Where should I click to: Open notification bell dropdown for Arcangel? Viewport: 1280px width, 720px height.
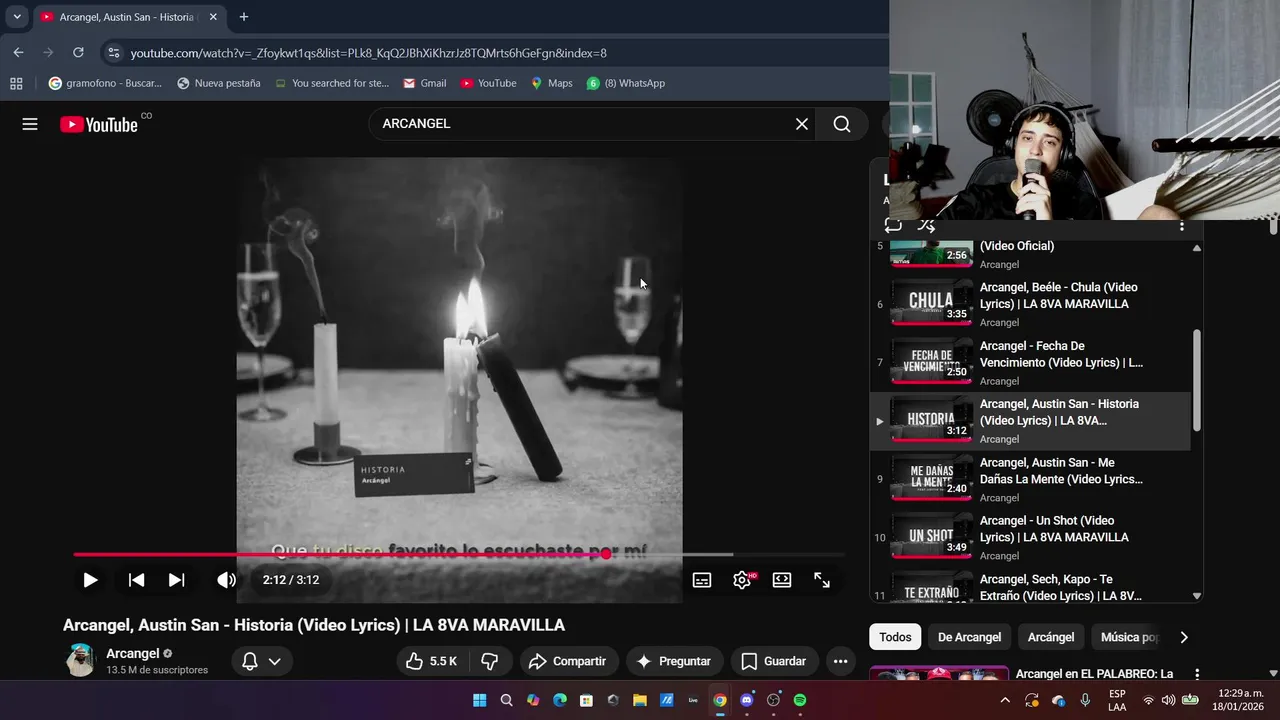(262, 661)
